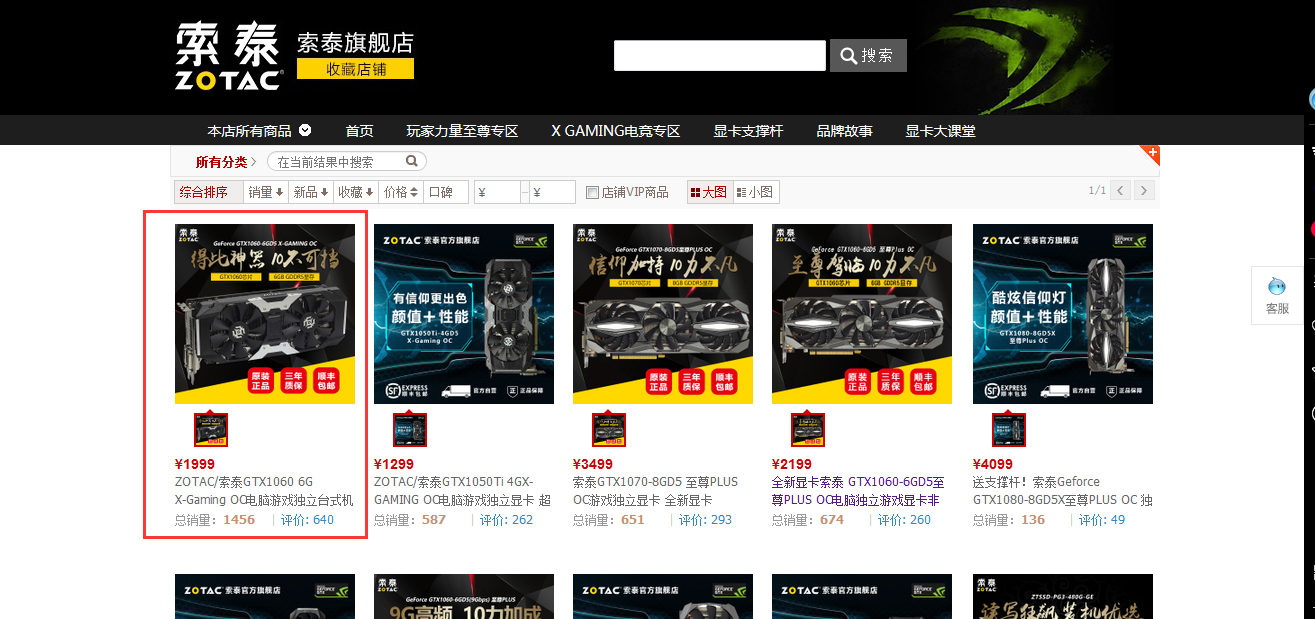
Task: Open GTX1070-8GD5 至尊PLUS product image
Action: (663, 314)
